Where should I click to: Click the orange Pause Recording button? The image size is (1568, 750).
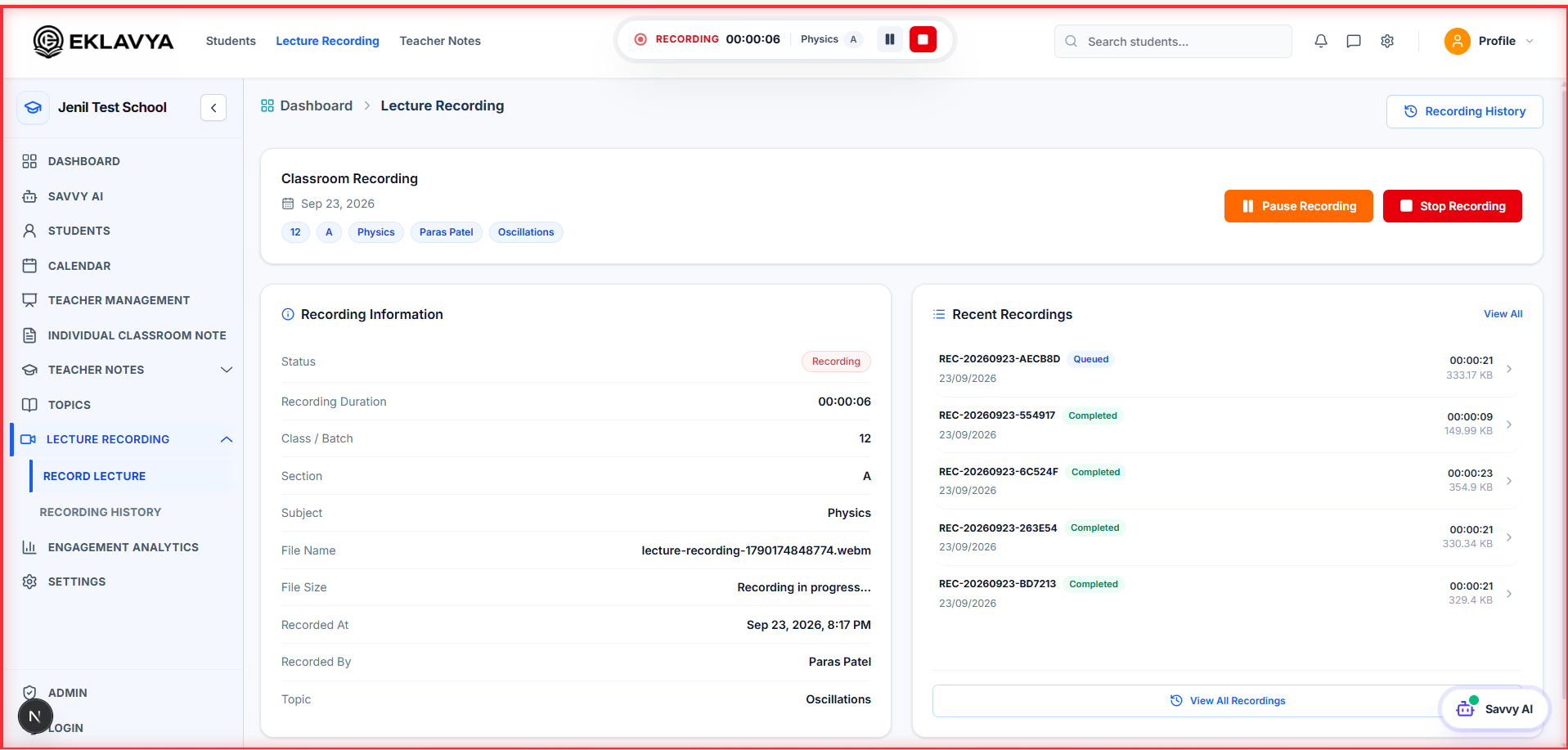pos(1298,206)
